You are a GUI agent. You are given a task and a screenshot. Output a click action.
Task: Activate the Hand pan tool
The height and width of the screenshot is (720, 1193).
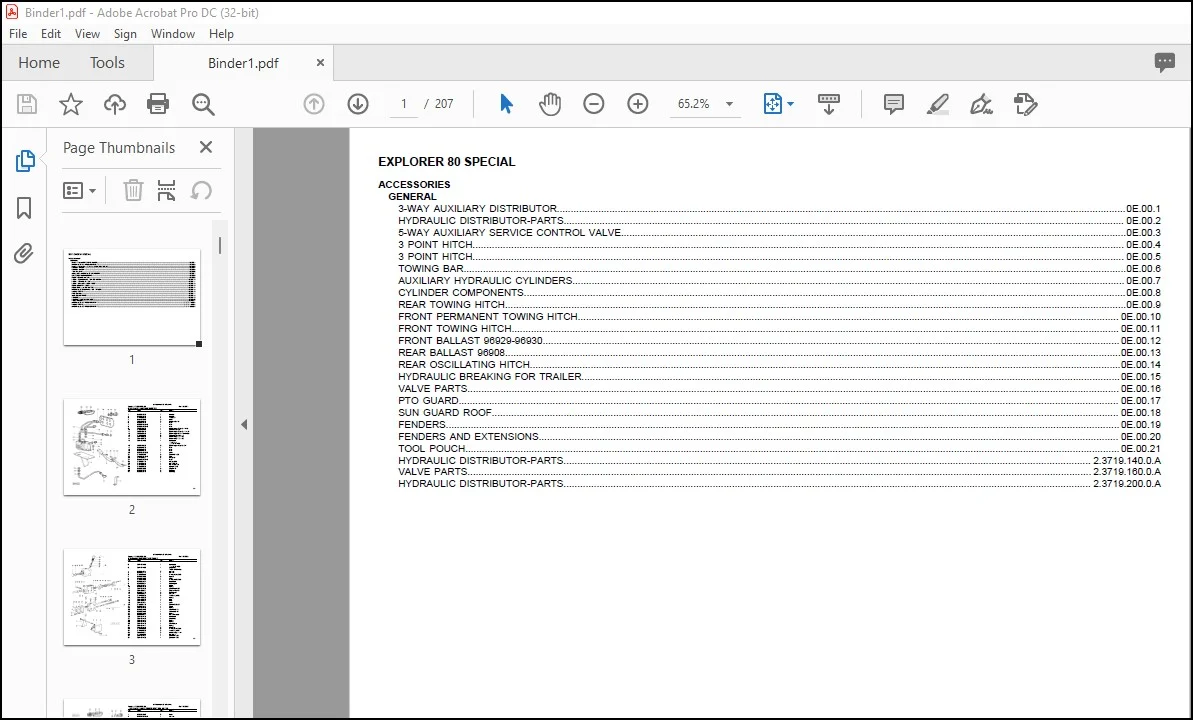pyautogui.click(x=549, y=104)
